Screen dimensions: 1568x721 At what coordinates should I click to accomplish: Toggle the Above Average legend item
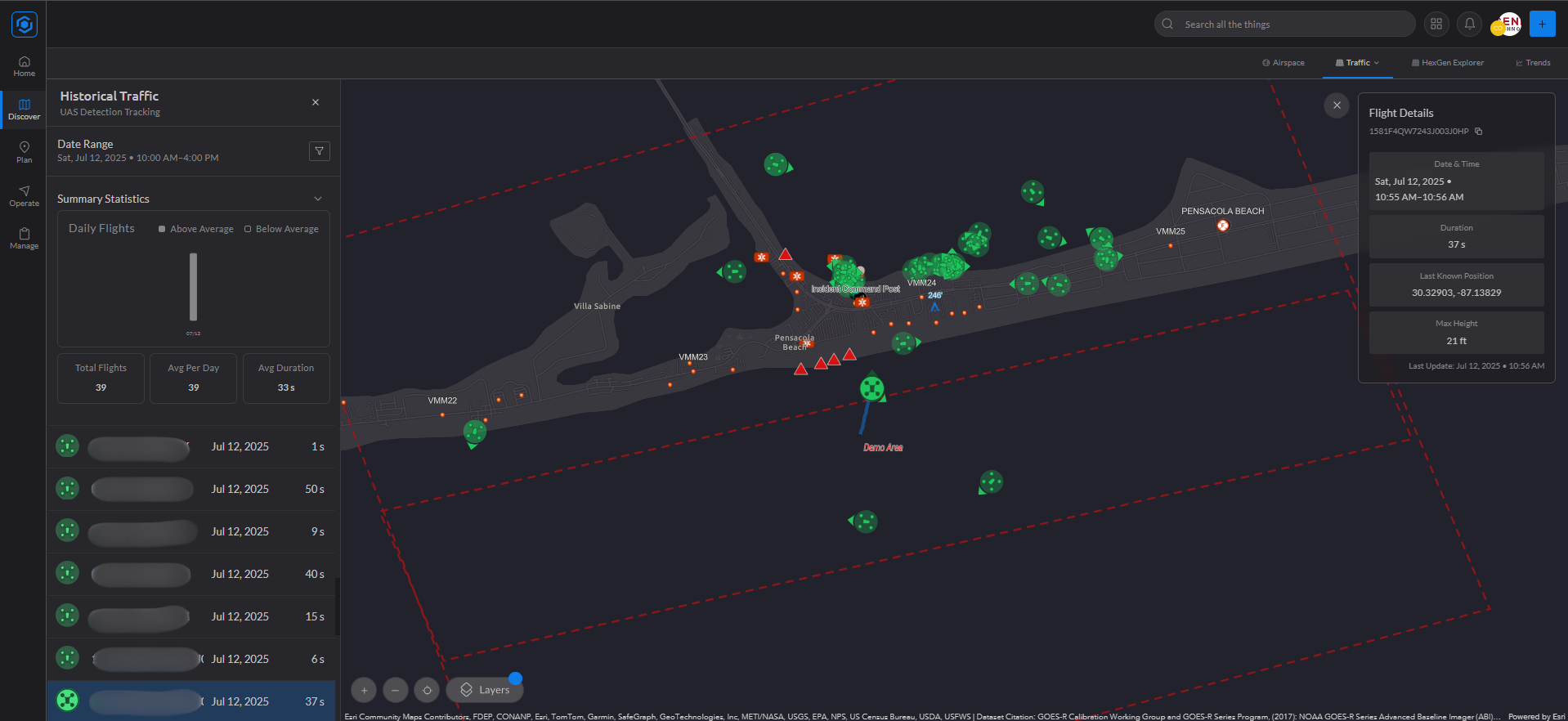(x=196, y=229)
